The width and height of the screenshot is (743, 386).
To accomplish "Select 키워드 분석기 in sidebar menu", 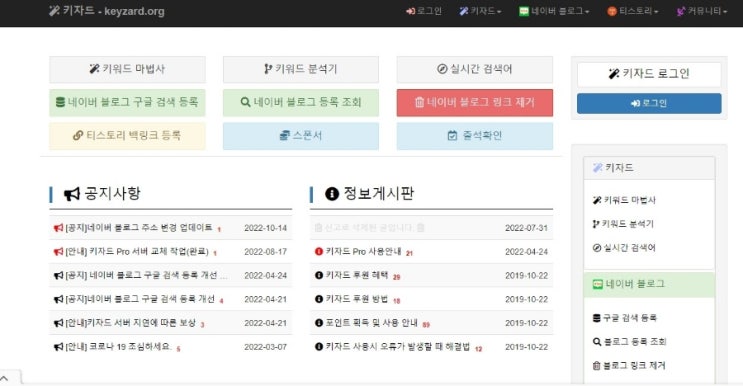I will click(x=623, y=224).
